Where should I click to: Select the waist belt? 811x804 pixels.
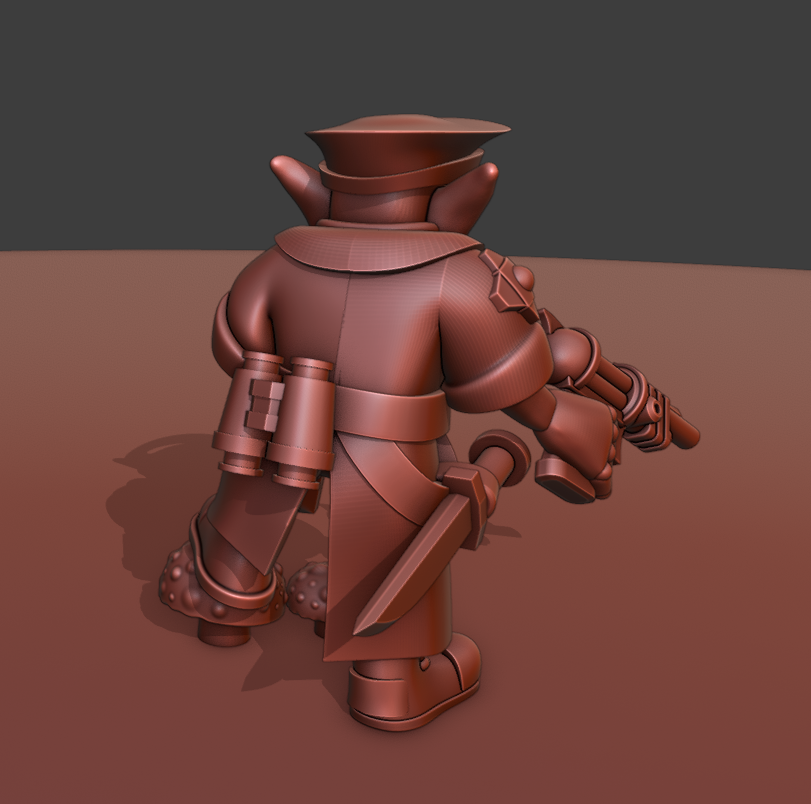click(395, 412)
